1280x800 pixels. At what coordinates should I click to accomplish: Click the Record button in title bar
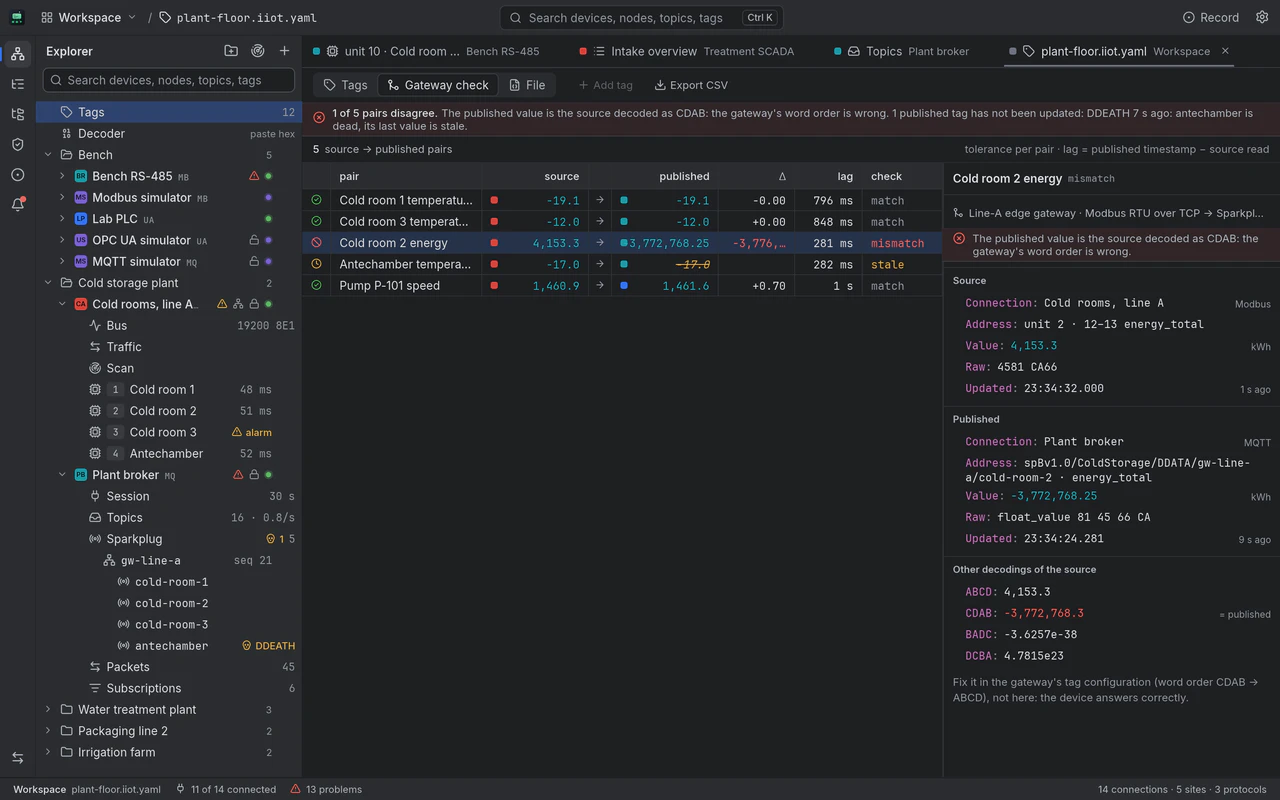coord(1211,17)
